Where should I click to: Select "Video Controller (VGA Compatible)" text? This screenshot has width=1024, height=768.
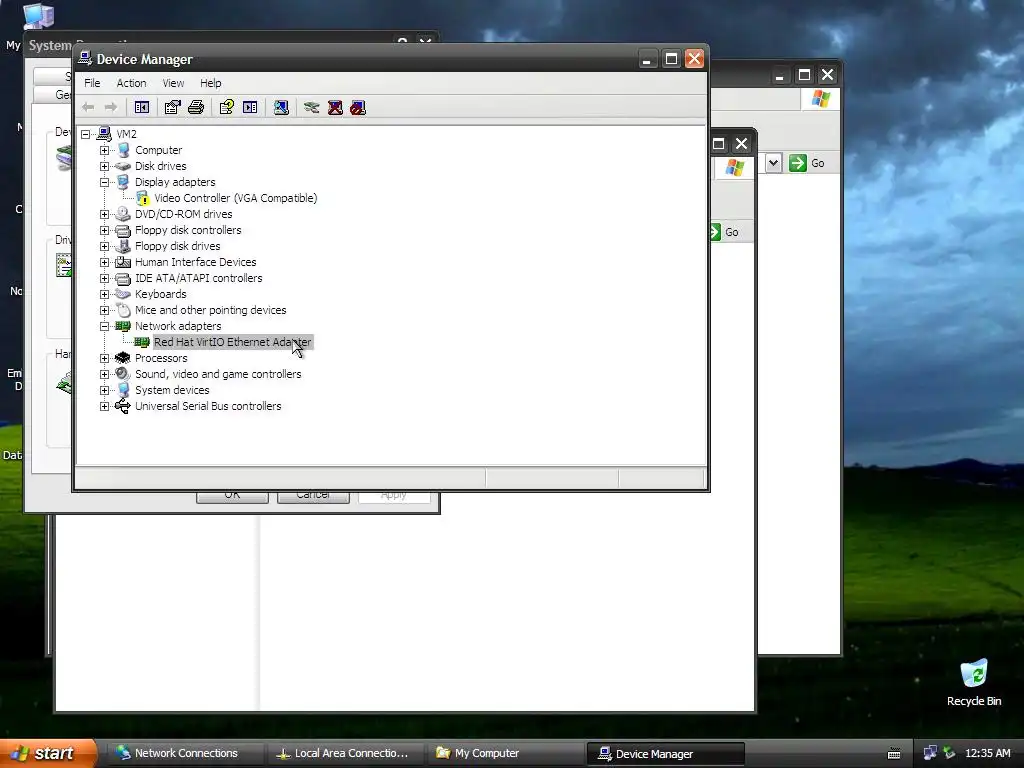pos(236,198)
